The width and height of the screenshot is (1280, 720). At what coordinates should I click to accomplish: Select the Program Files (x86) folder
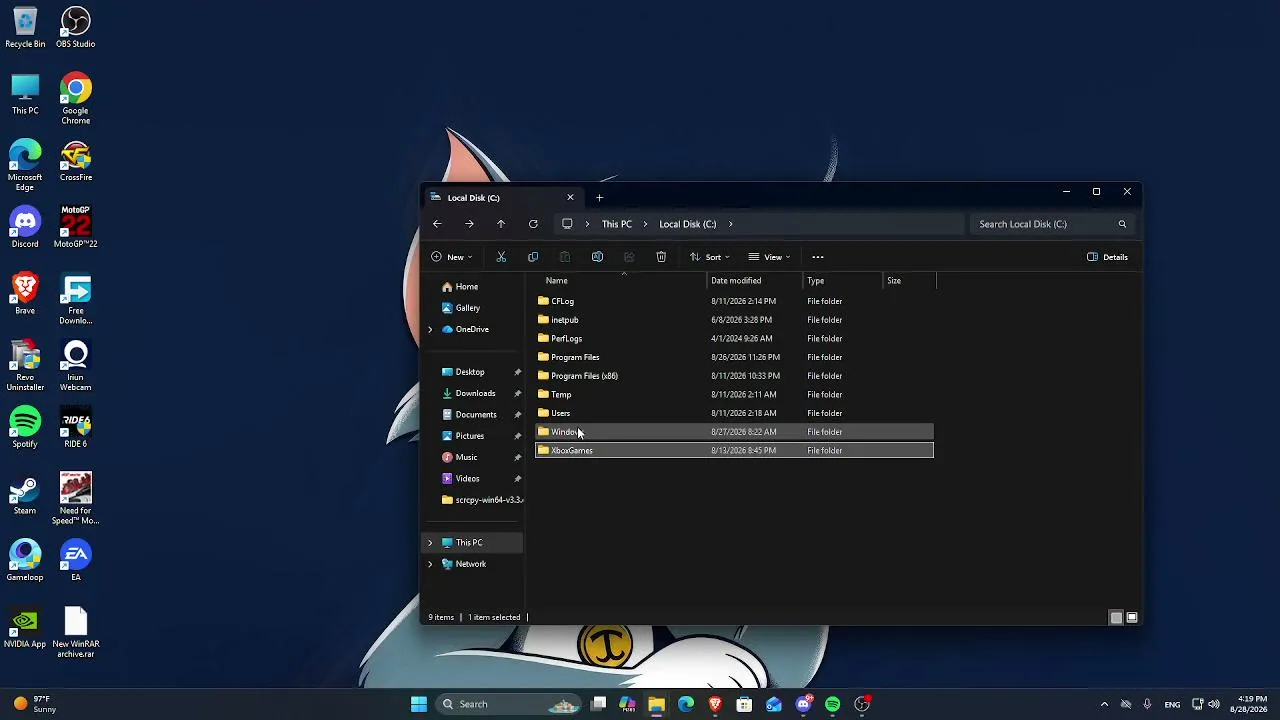click(x=734, y=376)
